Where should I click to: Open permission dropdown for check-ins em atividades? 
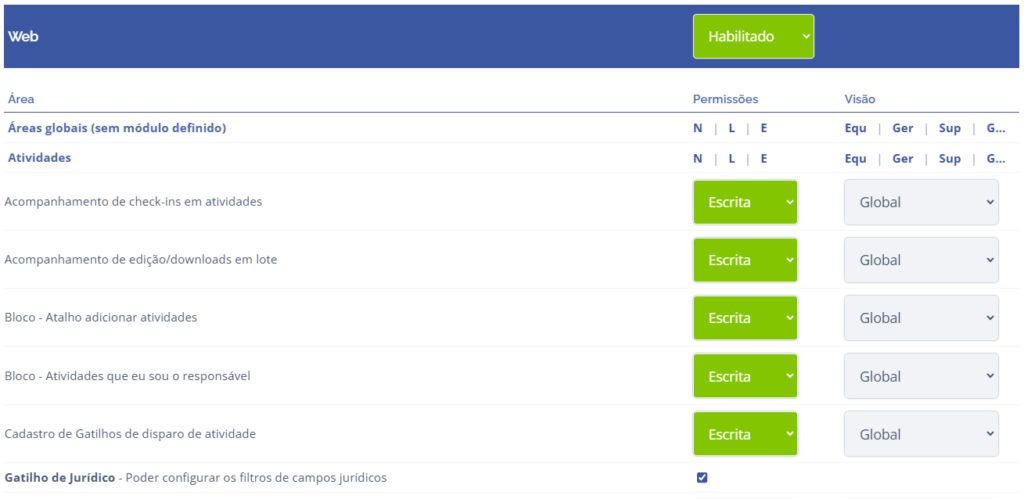click(745, 202)
